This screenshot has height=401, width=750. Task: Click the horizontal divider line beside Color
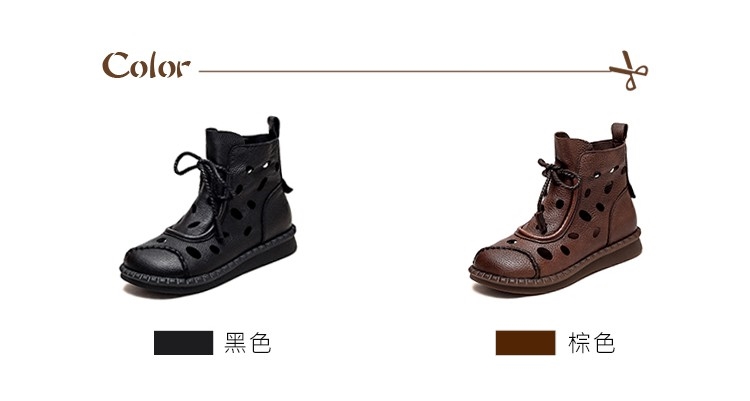tap(404, 71)
